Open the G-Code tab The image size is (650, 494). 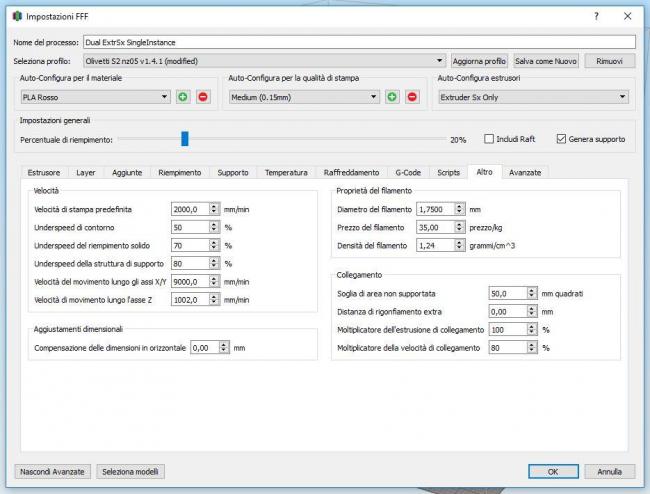pyautogui.click(x=407, y=172)
